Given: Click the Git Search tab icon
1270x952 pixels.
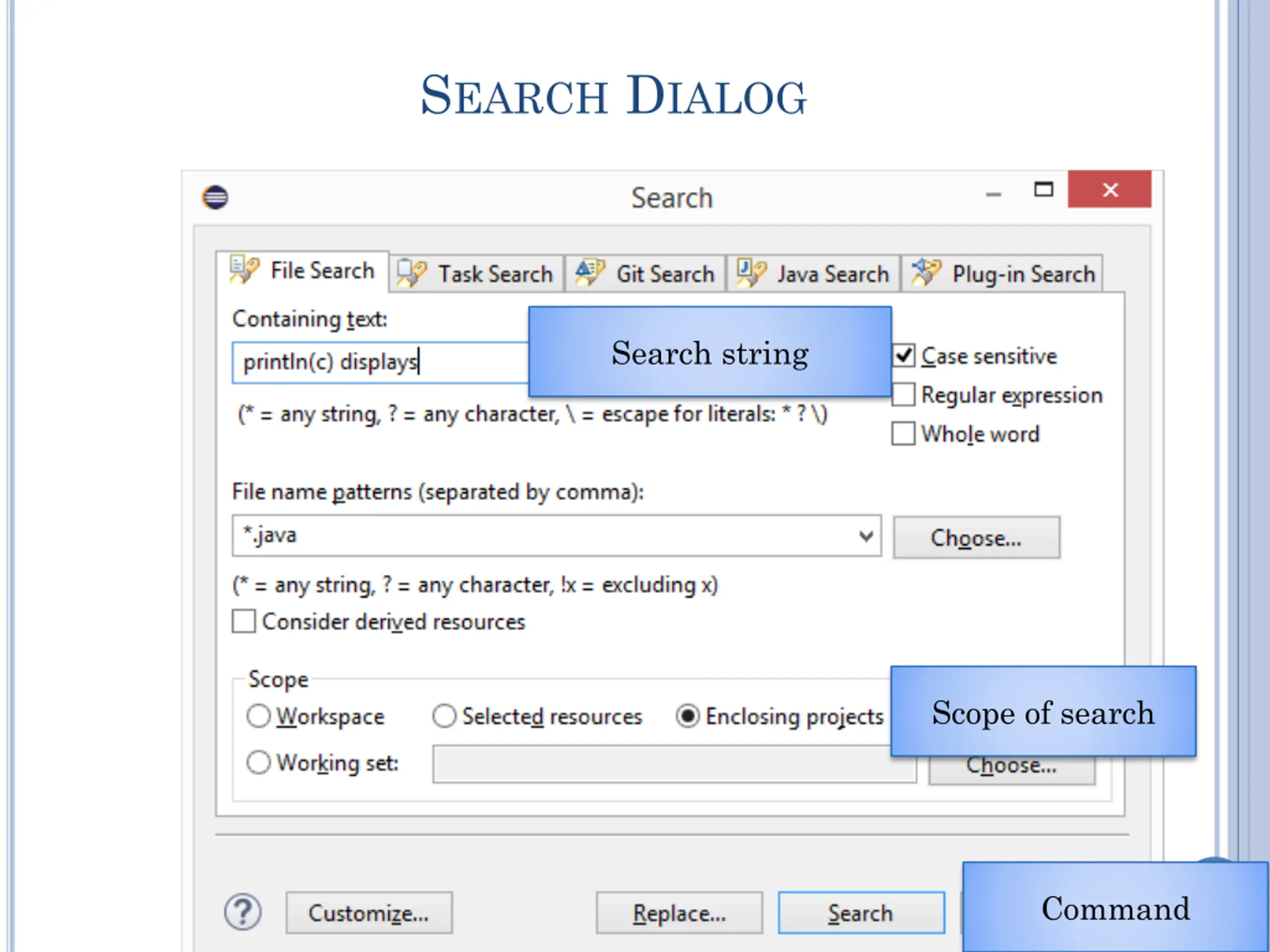Looking at the screenshot, I should (590, 273).
